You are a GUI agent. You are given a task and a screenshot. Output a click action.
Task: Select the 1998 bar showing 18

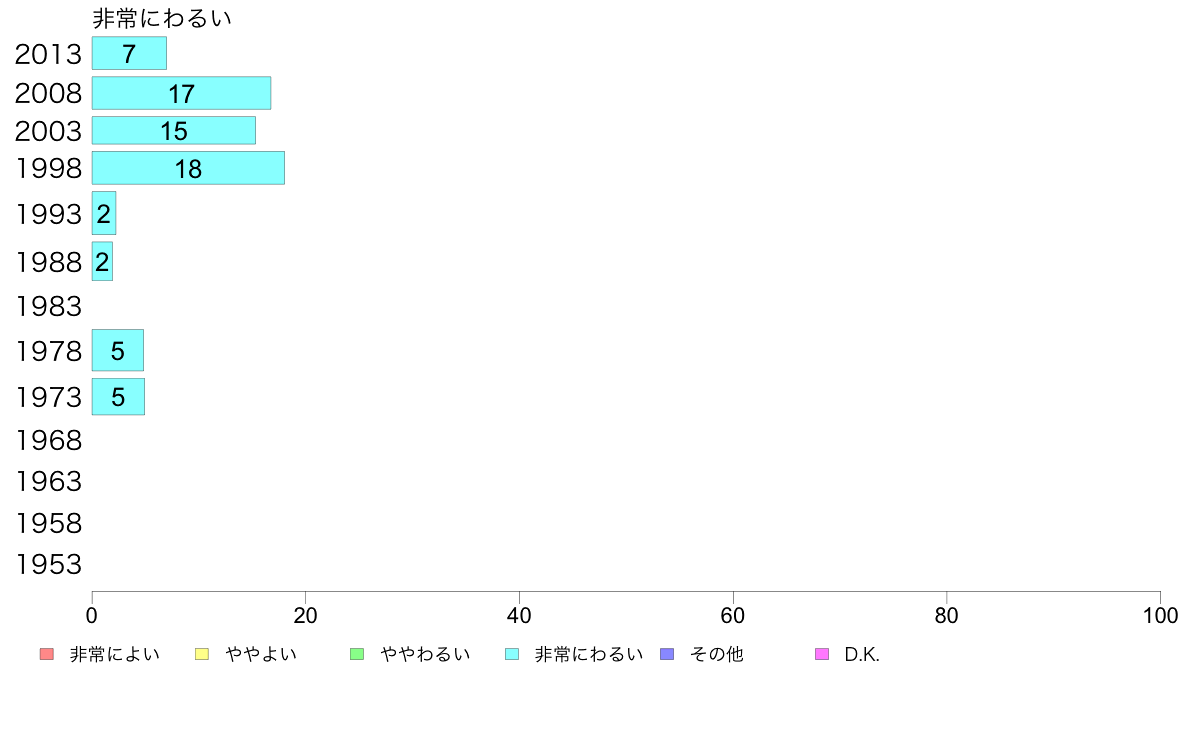(x=188, y=169)
